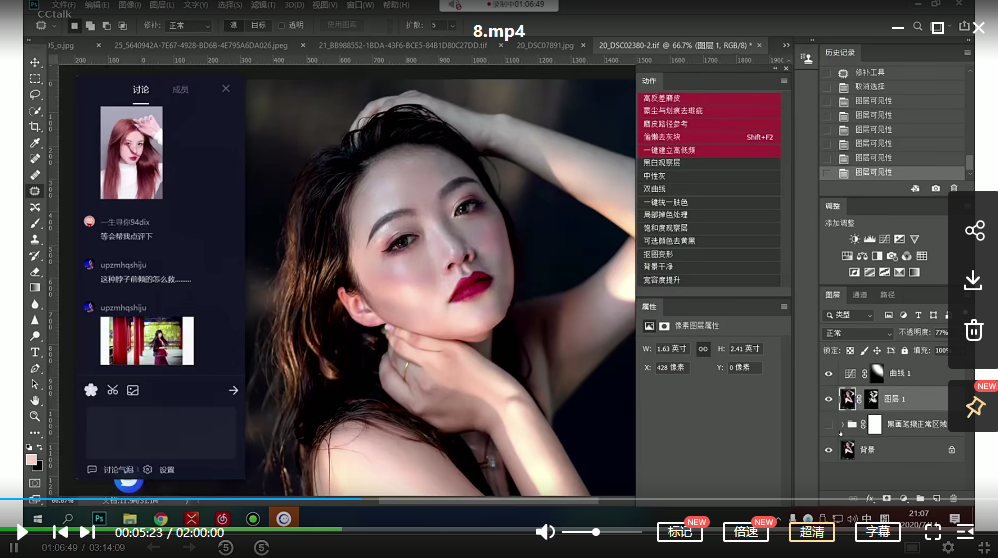The width and height of the screenshot is (998, 558).
Task: Switch to the 成员 tab in chat
Action: [180, 90]
